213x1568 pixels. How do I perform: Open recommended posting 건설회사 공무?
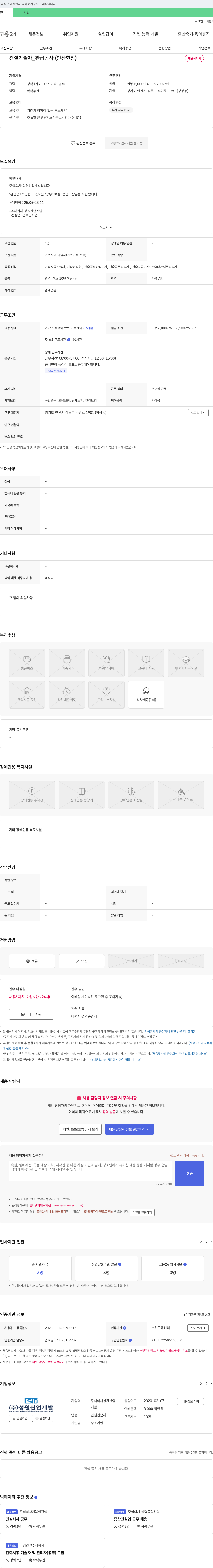pos(16,1519)
